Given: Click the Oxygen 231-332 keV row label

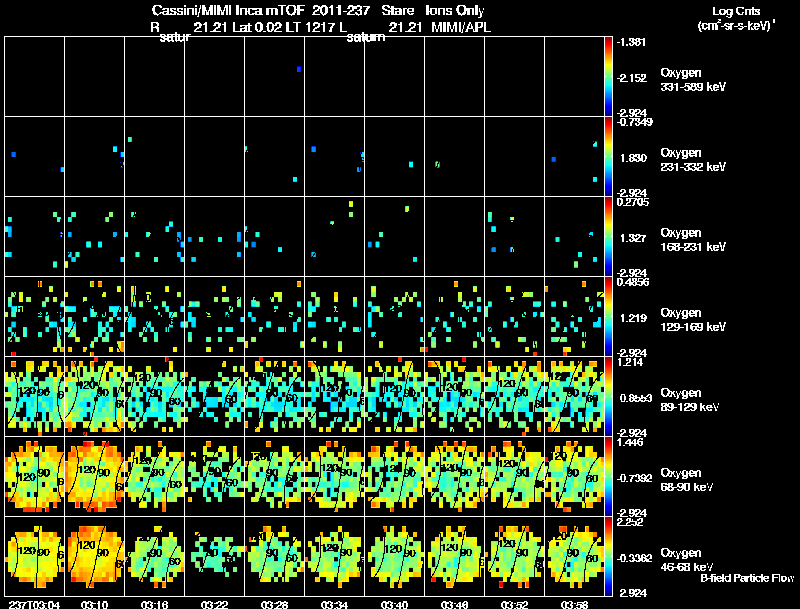Looking at the screenshot, I should [693, 160].
